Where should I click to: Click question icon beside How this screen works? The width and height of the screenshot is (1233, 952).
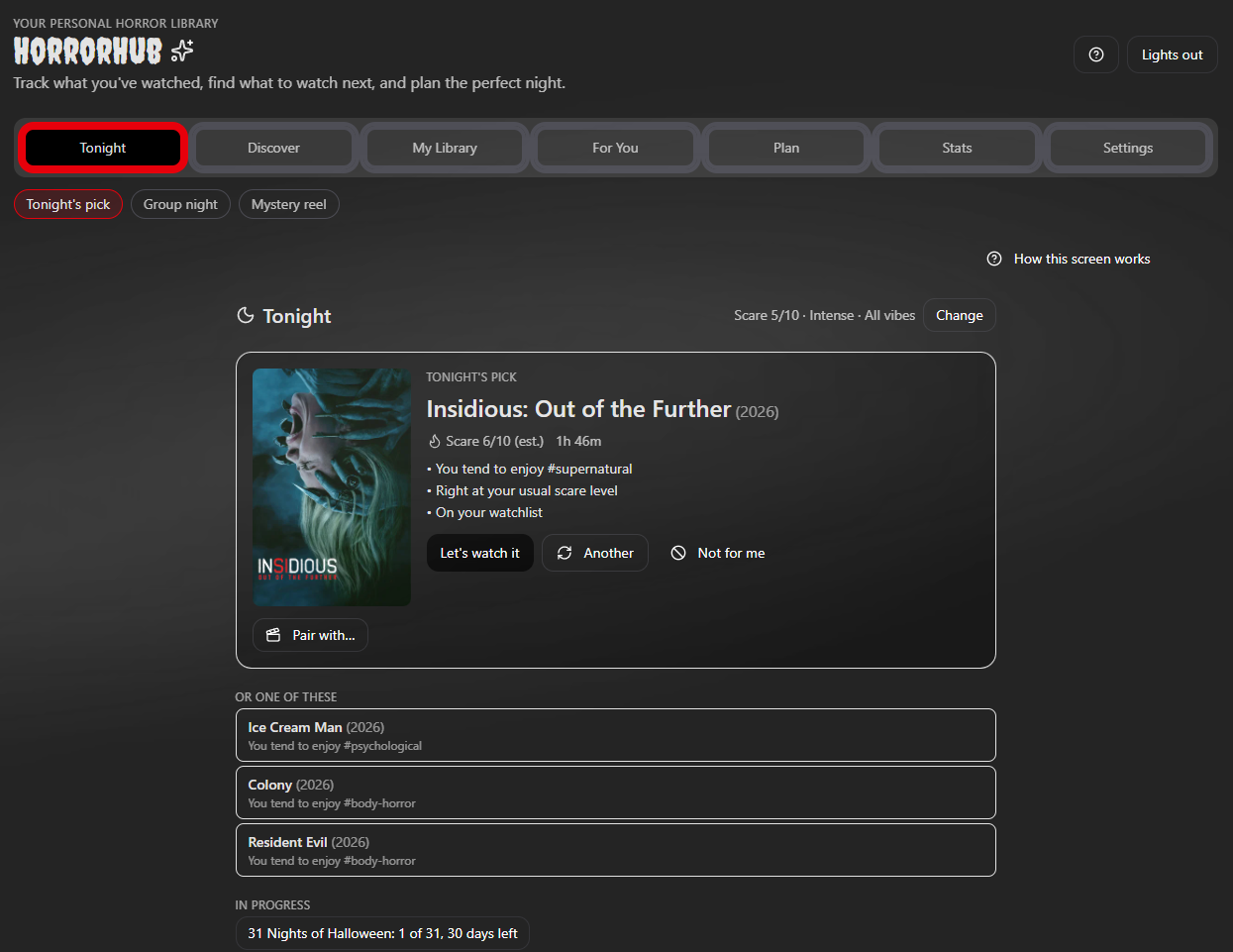(994, 259)
